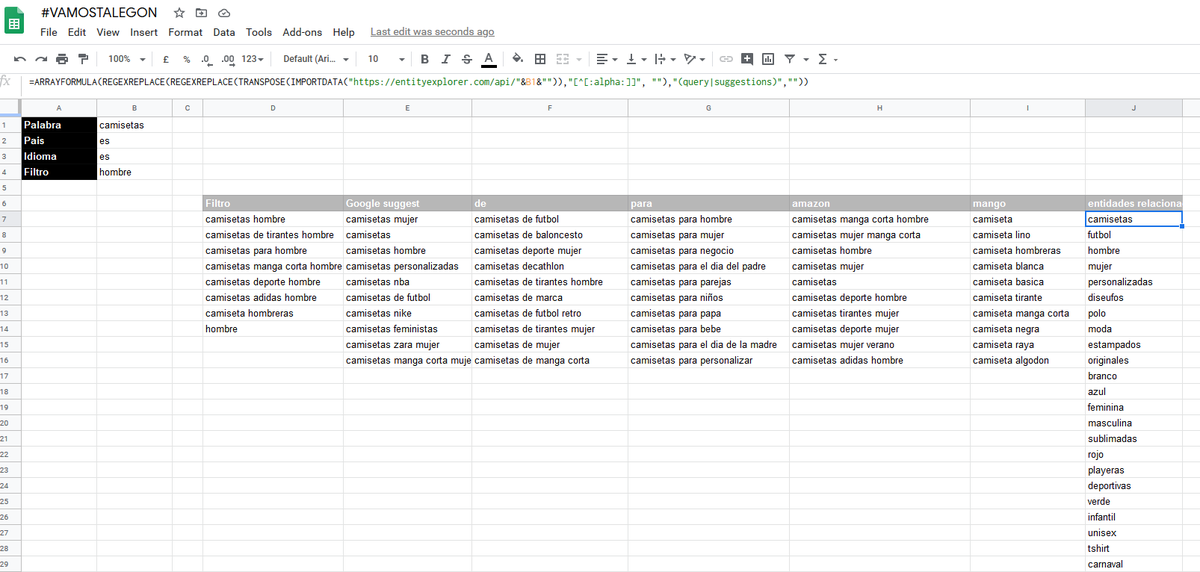The width and height of the screenshot is (1200, 572).
Task: Open the Edit menu
Action: click(77, 32)
